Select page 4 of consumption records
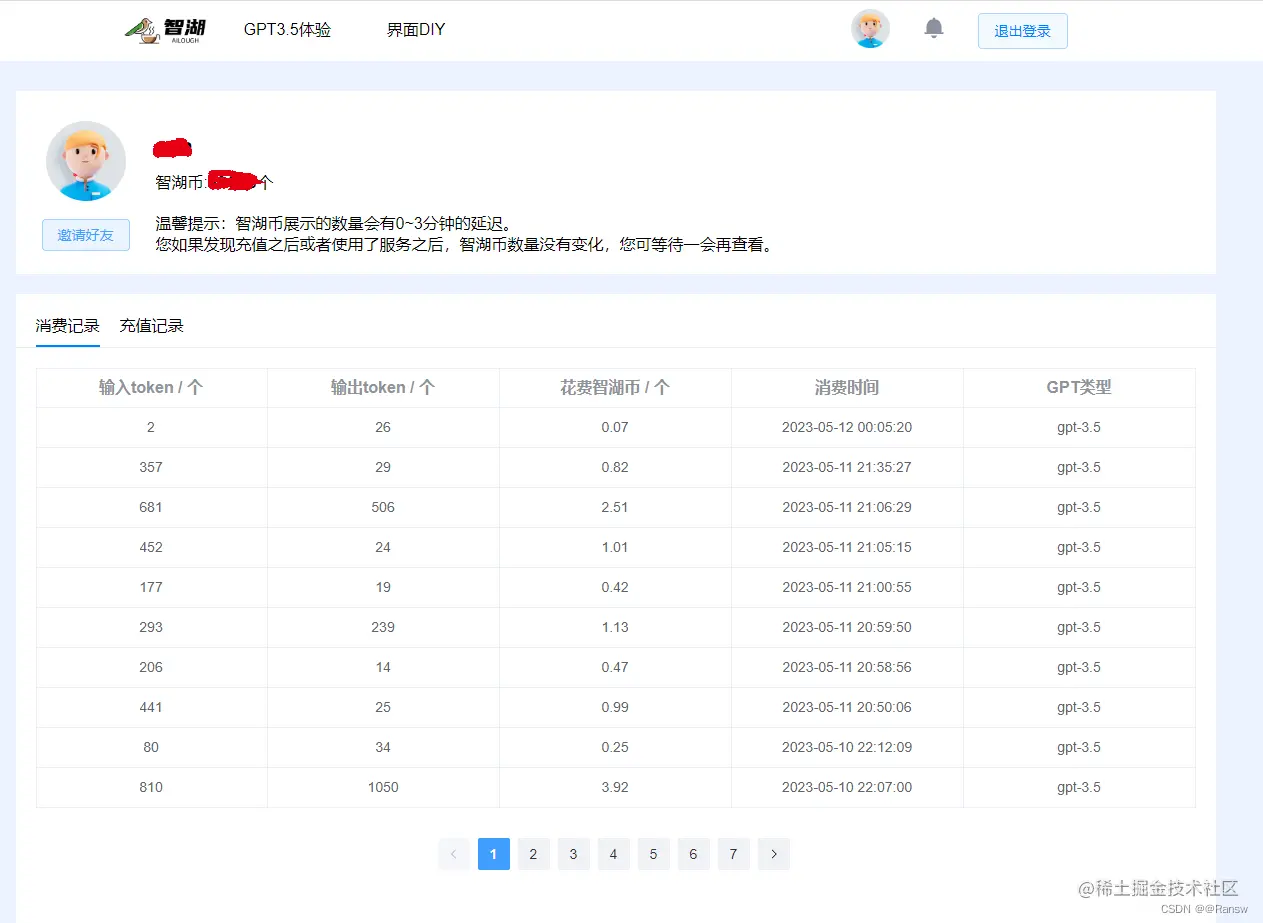The width and height of the screenshot is (1263, 923). click(x=613, y=854)
